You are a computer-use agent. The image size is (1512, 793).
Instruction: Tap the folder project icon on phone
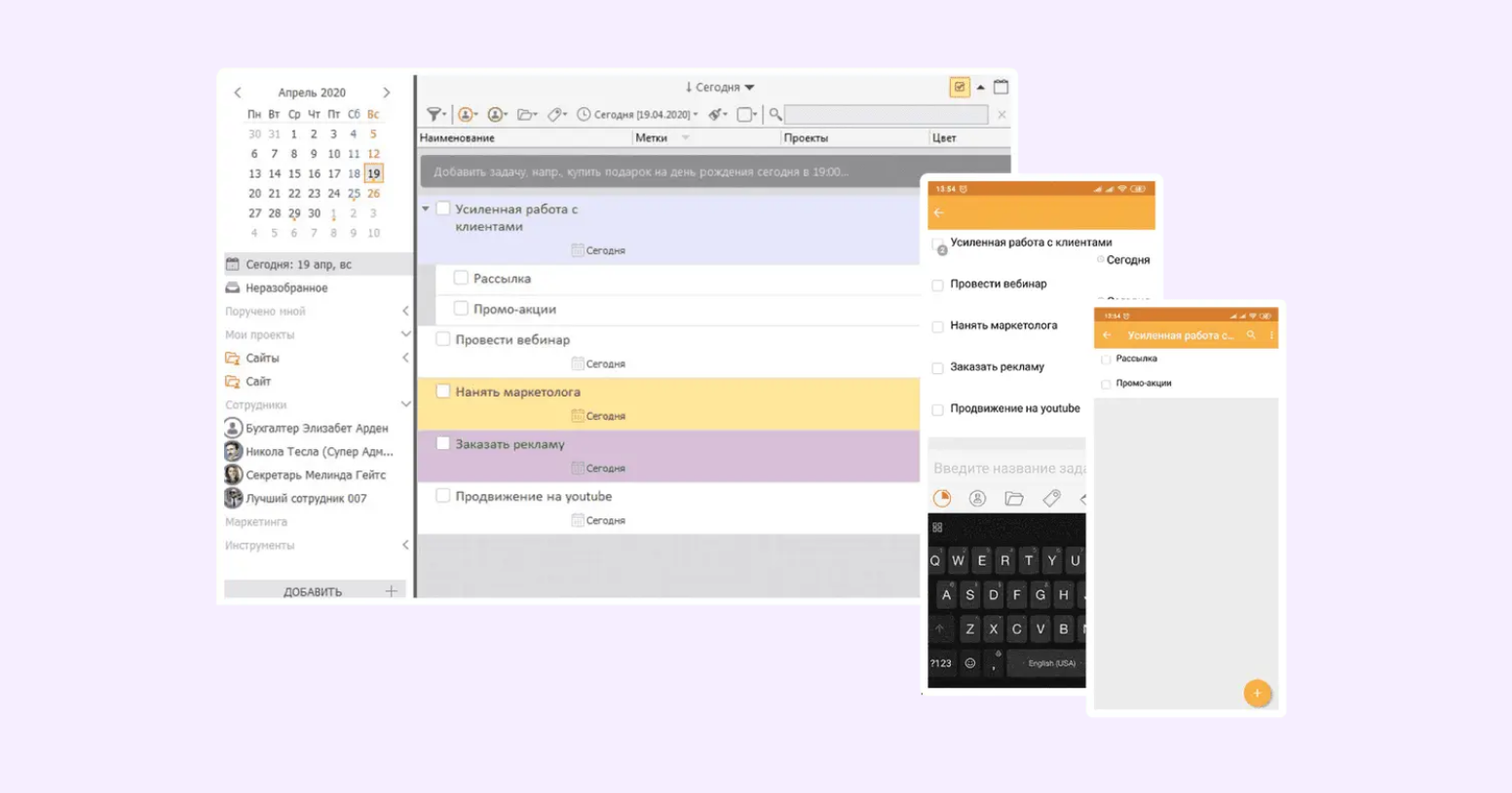click(1014, 499)
